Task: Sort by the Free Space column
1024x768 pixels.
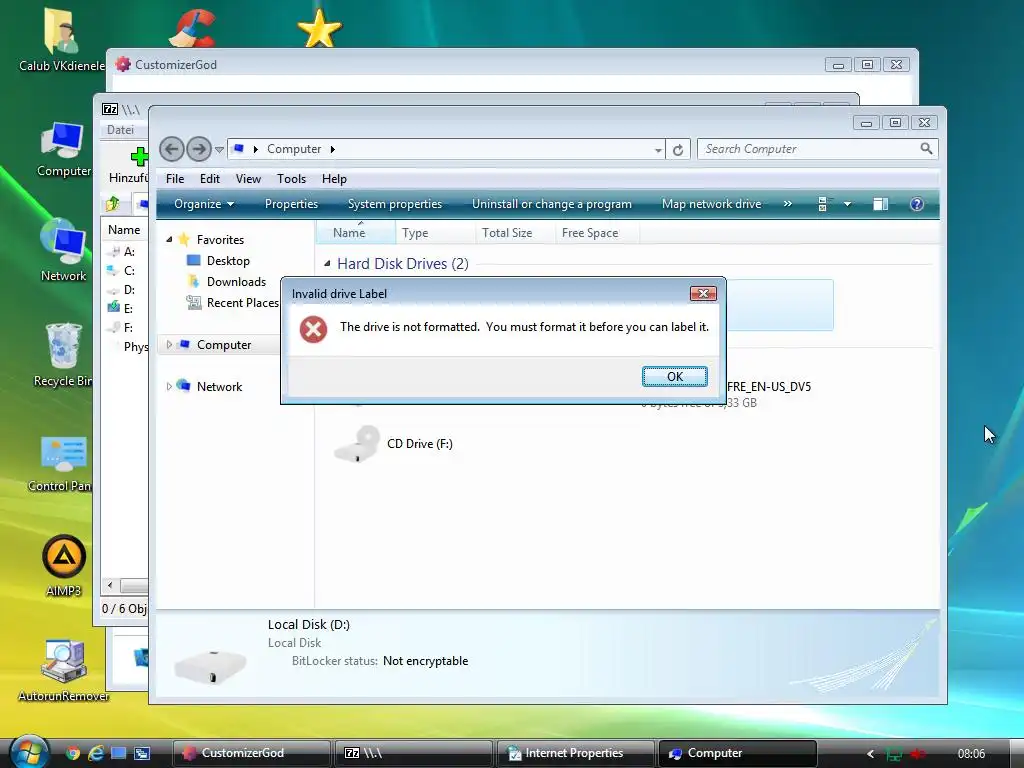Action: [597, 232]
